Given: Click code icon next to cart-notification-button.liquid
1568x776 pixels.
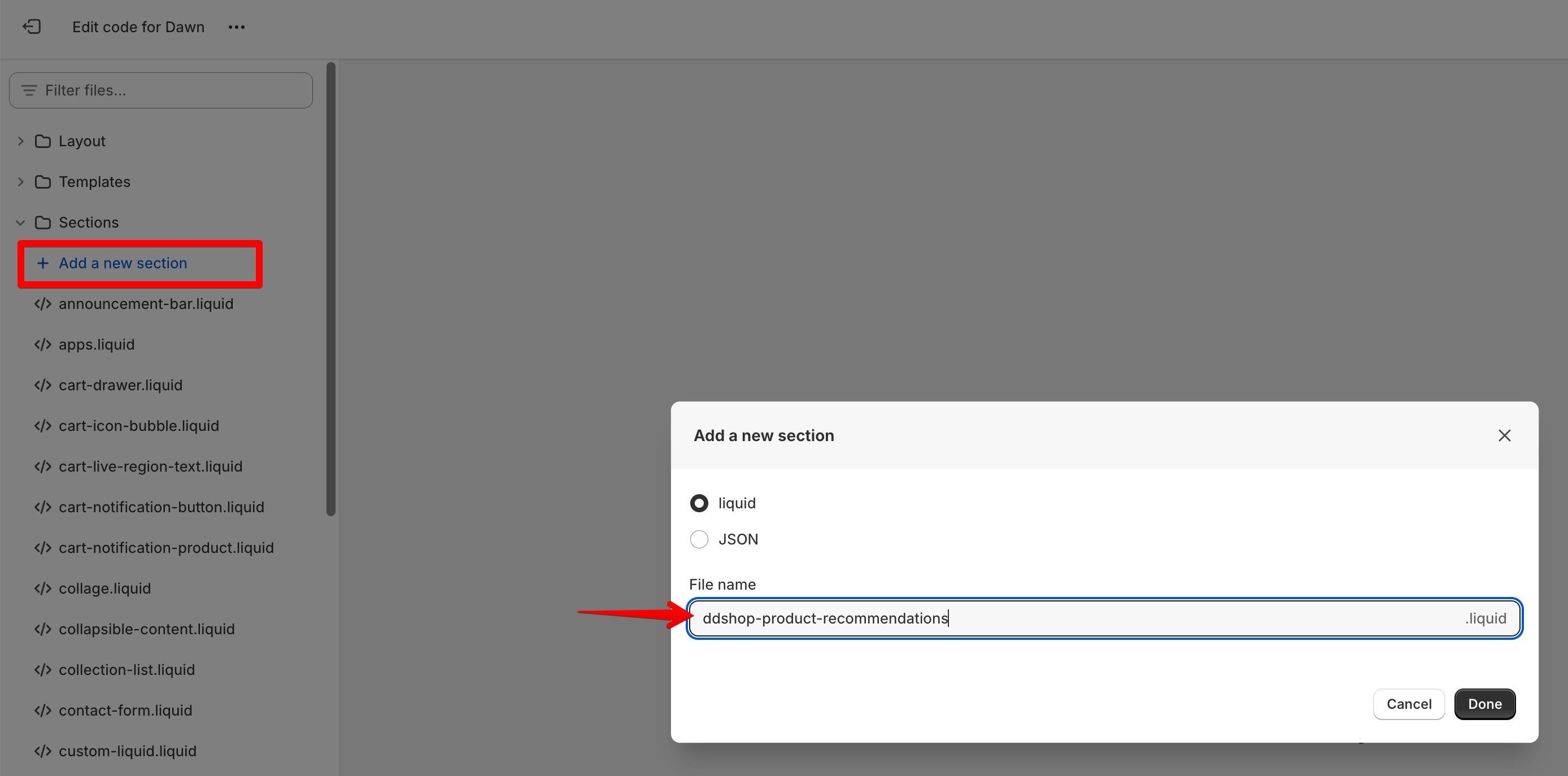Looking at the screenshot, I should tap(42, 507).
